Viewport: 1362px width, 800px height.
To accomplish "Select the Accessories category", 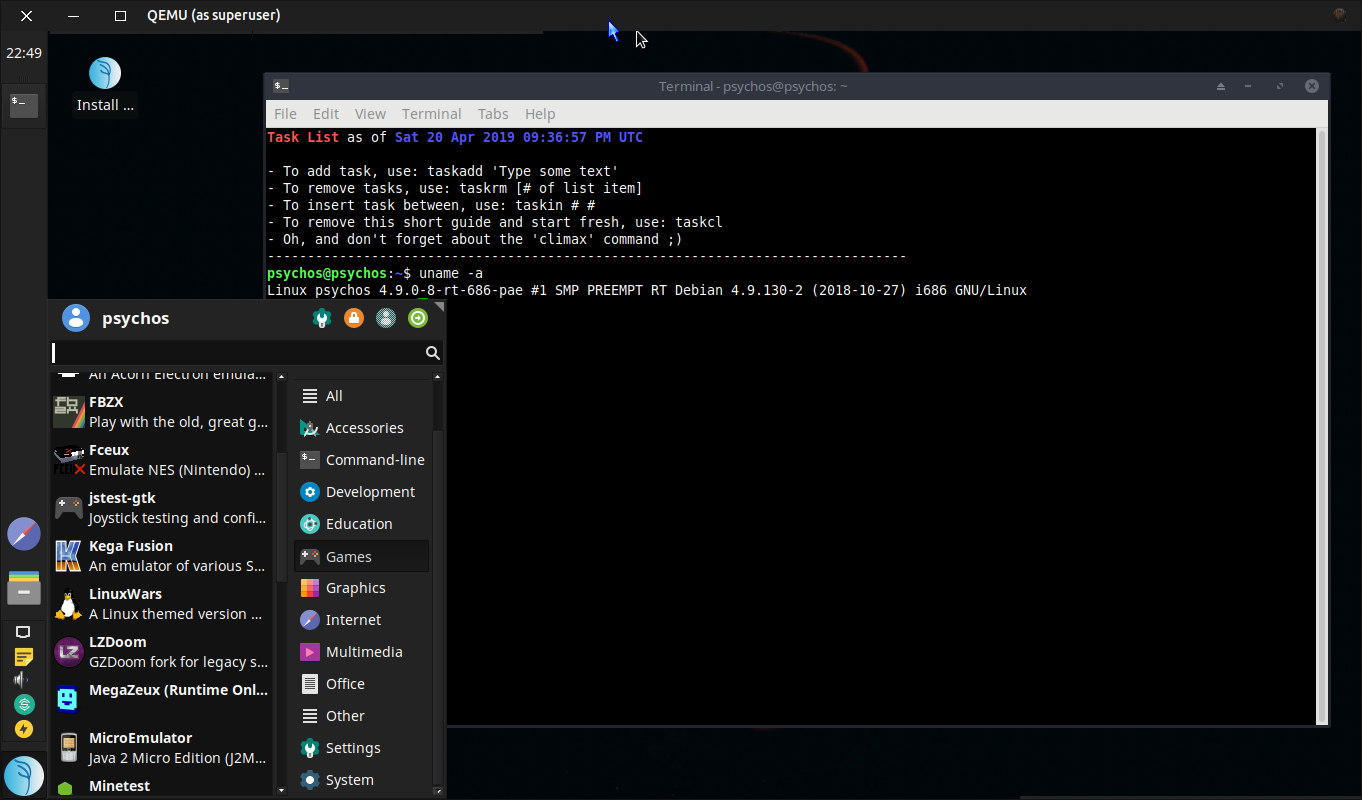I will pos(362,428).
